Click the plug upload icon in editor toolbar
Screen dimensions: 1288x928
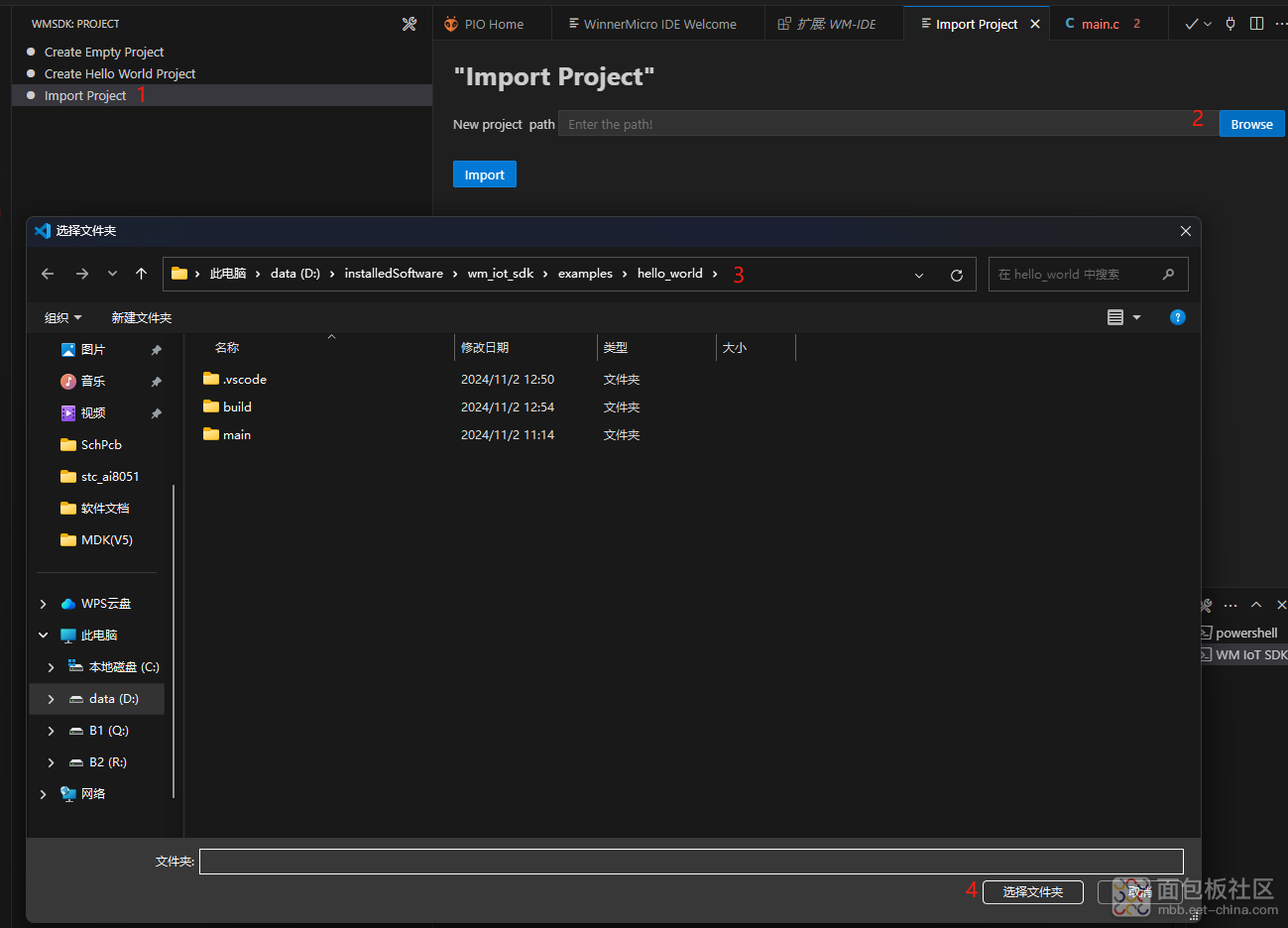point(1230,24)
